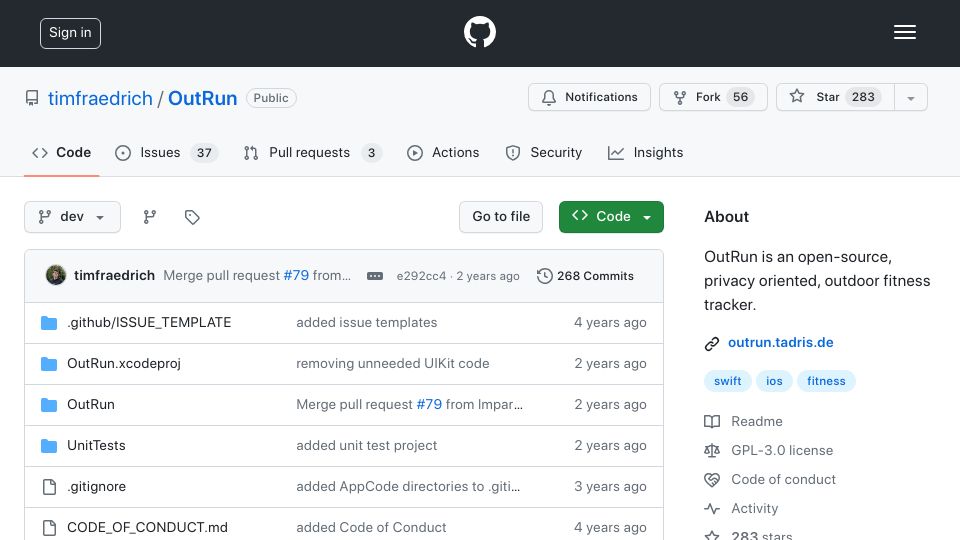Open the 268 Commits history
960x540 pixels.
[585, 276]
